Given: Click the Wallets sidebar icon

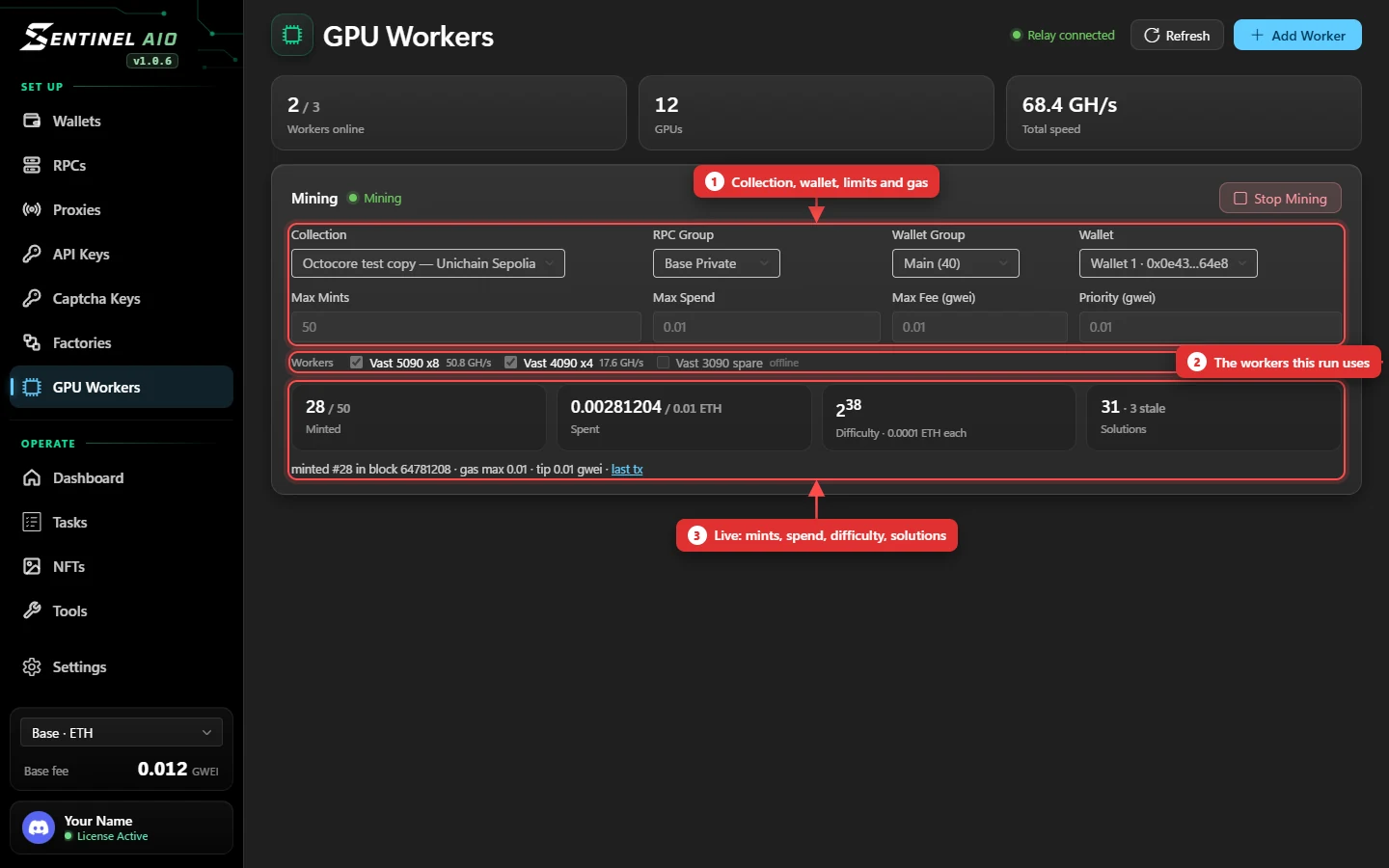Looking at the screenshot, I should click(32, 121).
